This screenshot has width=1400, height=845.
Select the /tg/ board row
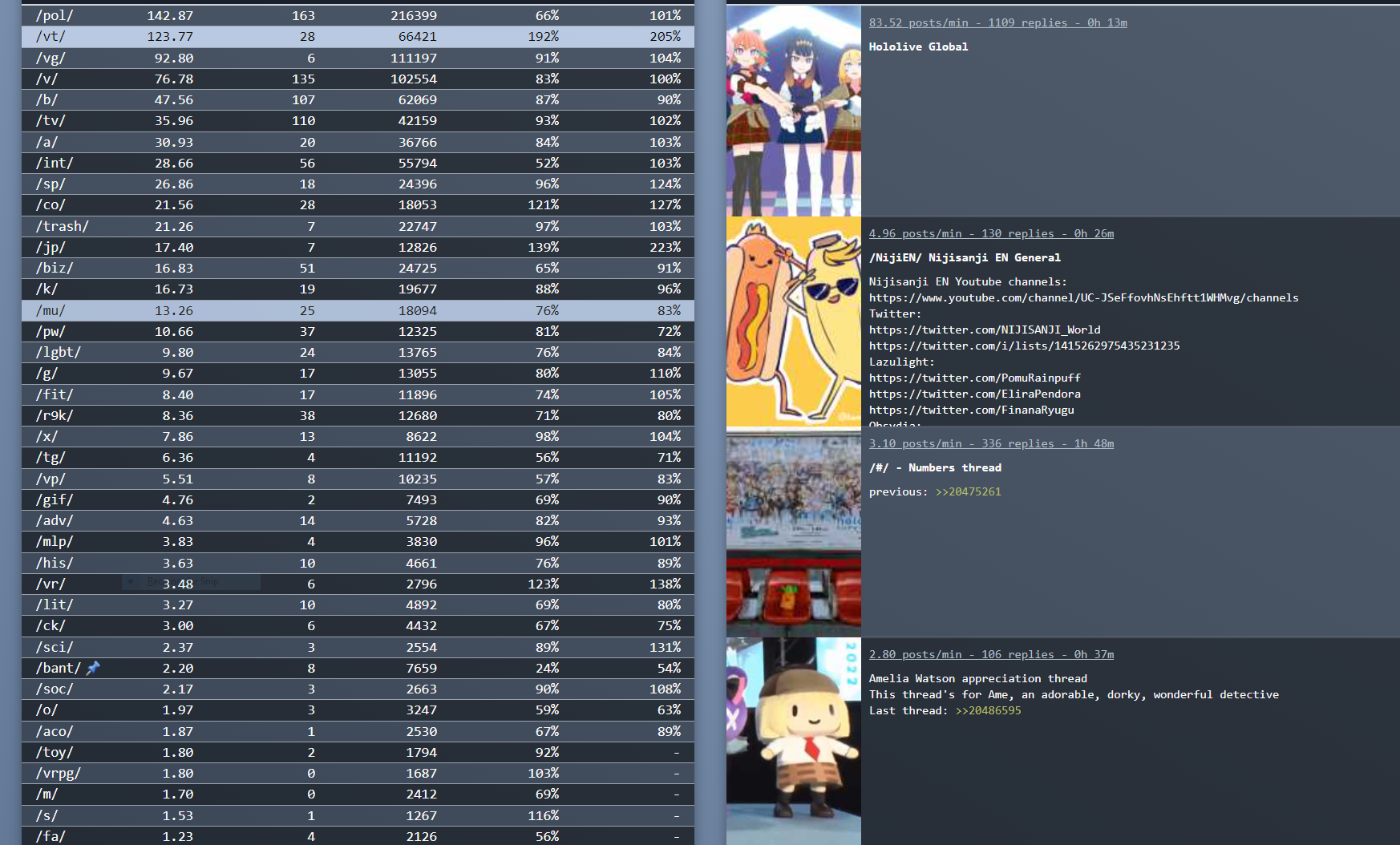(x=358, y=457)
